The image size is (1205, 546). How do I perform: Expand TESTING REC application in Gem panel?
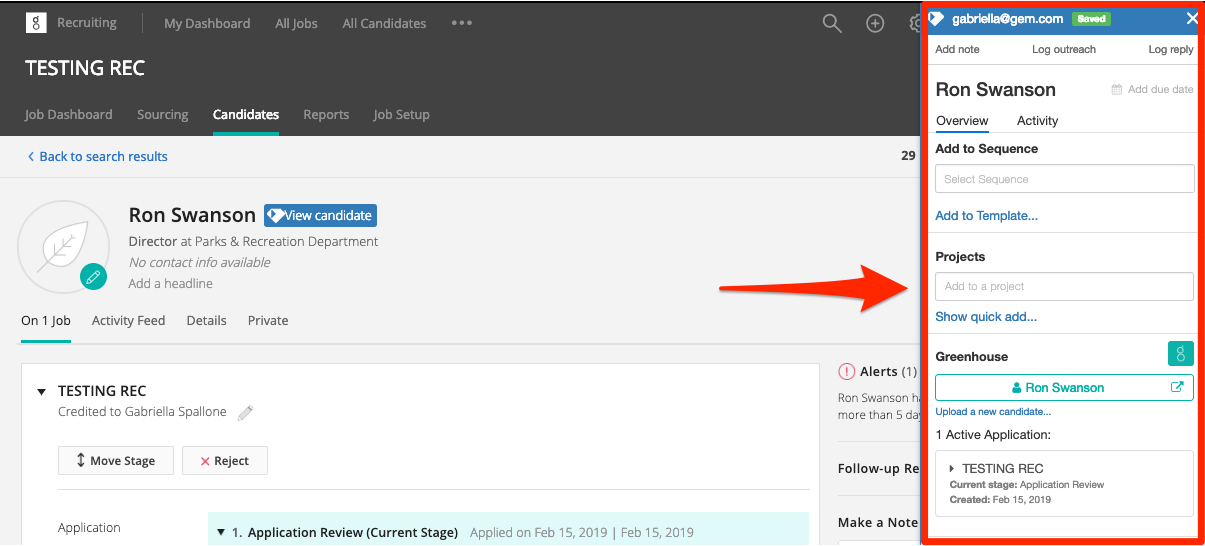(952, 468)
